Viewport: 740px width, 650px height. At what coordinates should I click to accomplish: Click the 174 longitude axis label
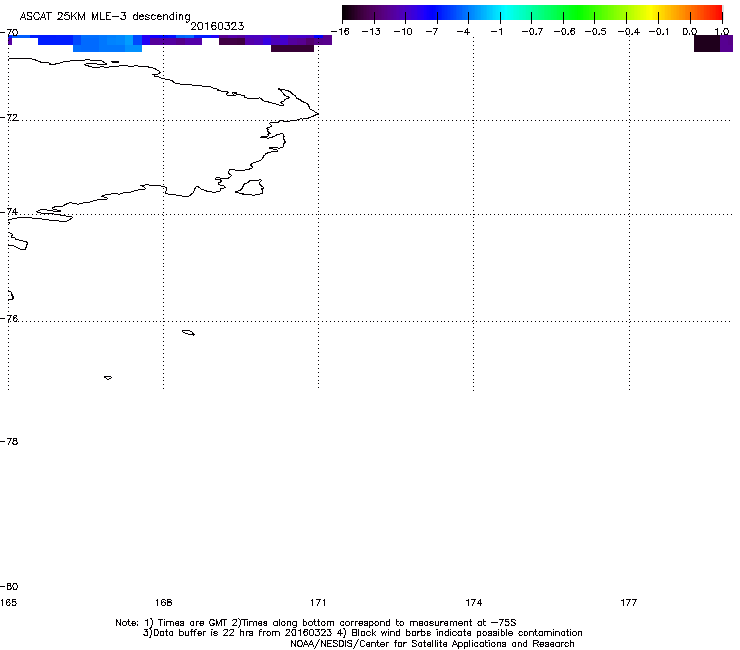473,602
